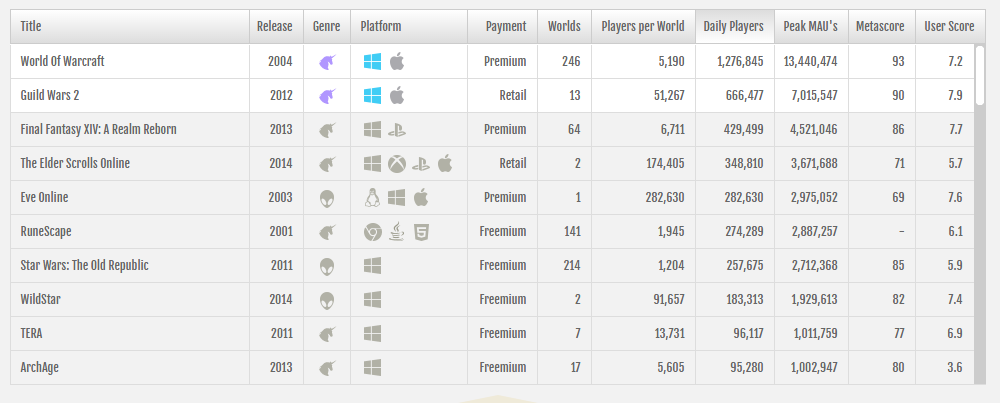Click the unicorn genre icon for The Elder Scrolls Online

pos(327,164)
